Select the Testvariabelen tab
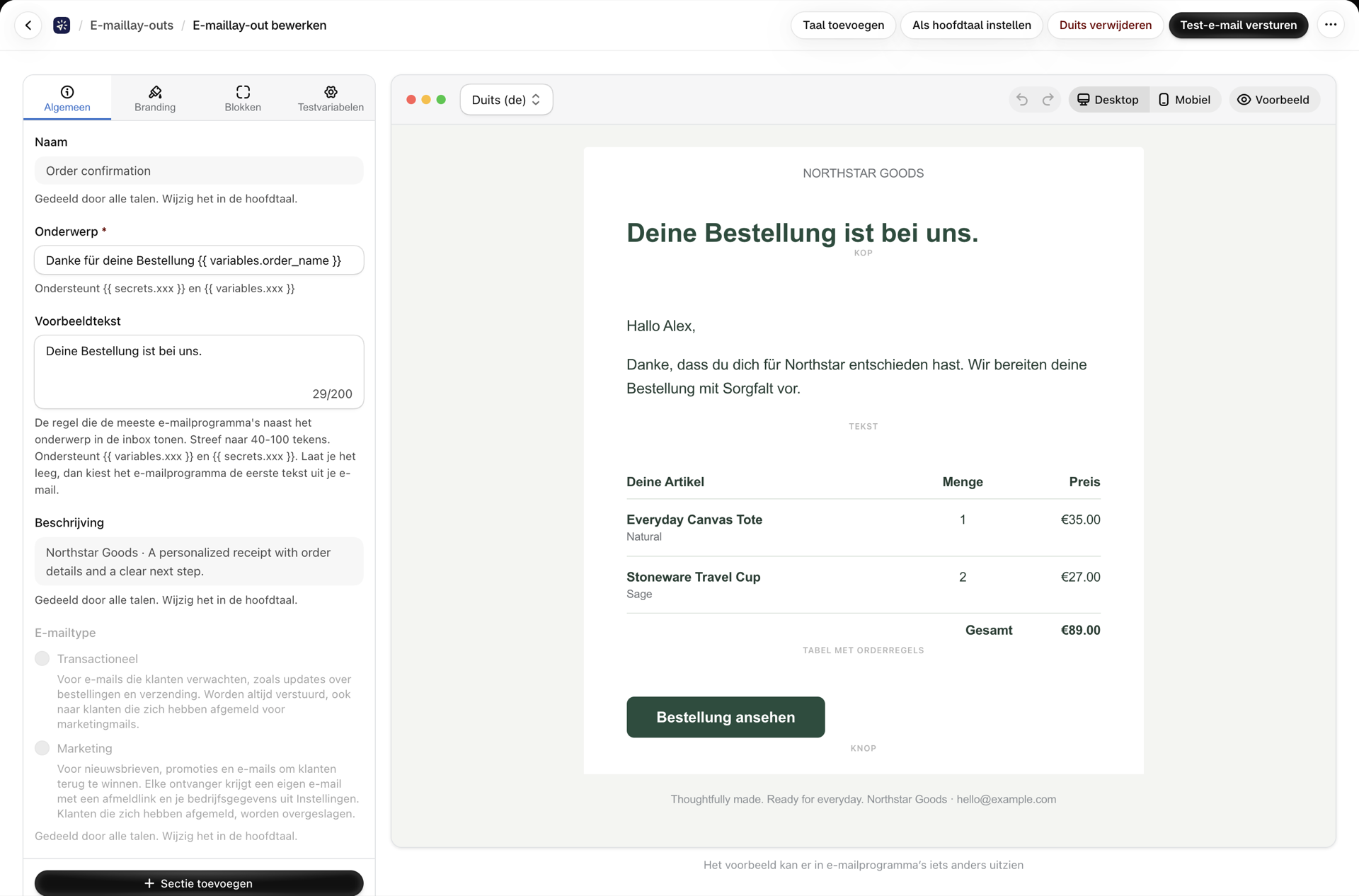This screenshot has width=1359, height=896. tap(331, 98)
